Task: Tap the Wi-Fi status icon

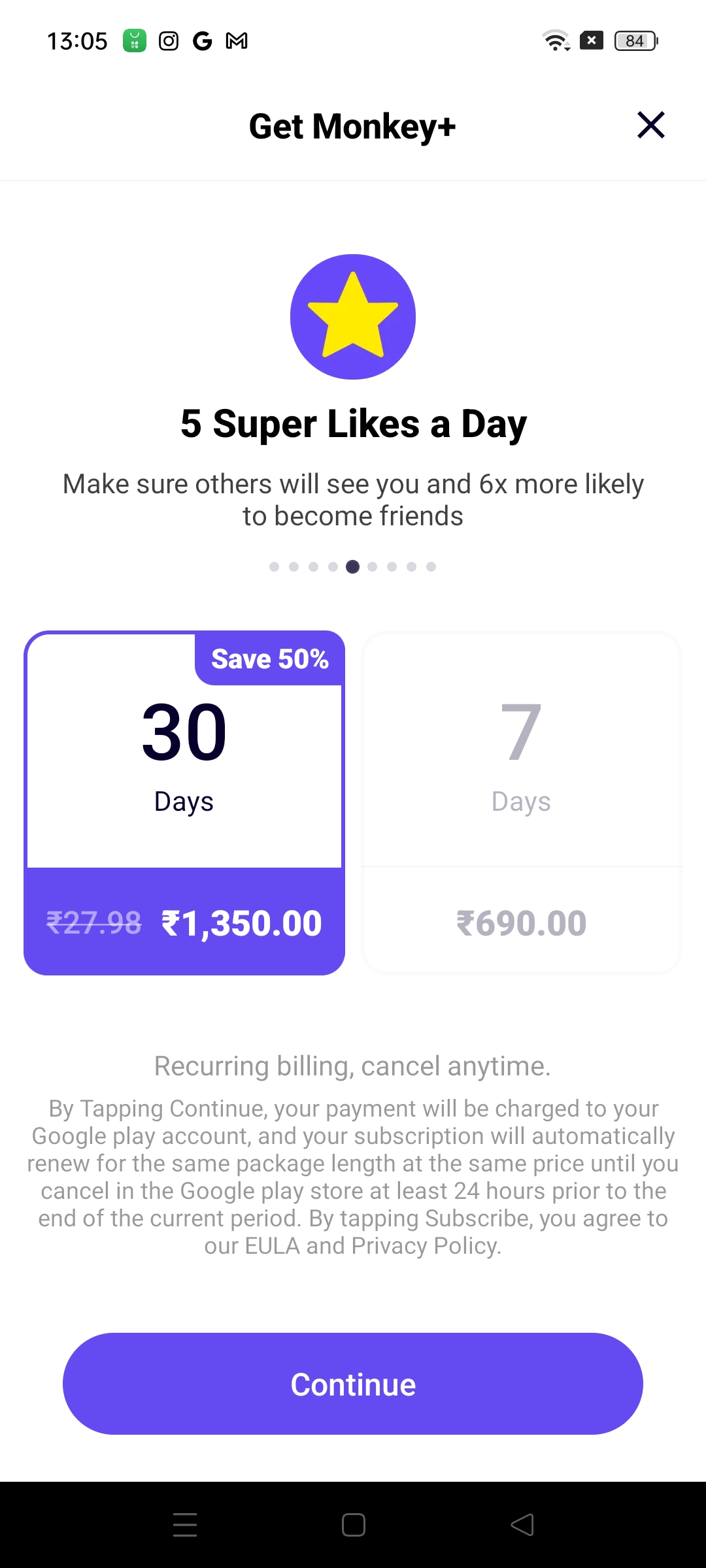Action: click(x=556, y=41)
